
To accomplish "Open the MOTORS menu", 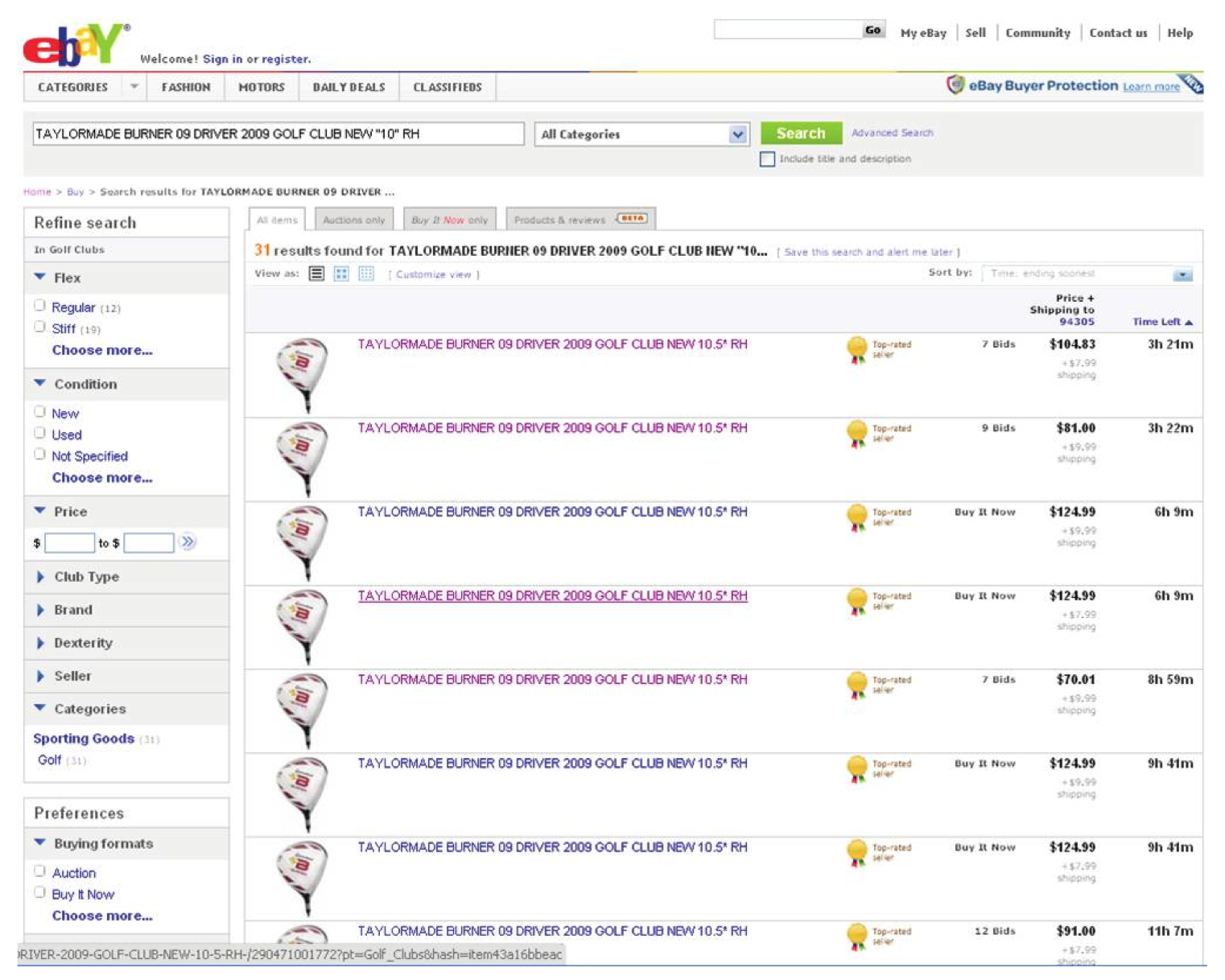I will (262, 87).
